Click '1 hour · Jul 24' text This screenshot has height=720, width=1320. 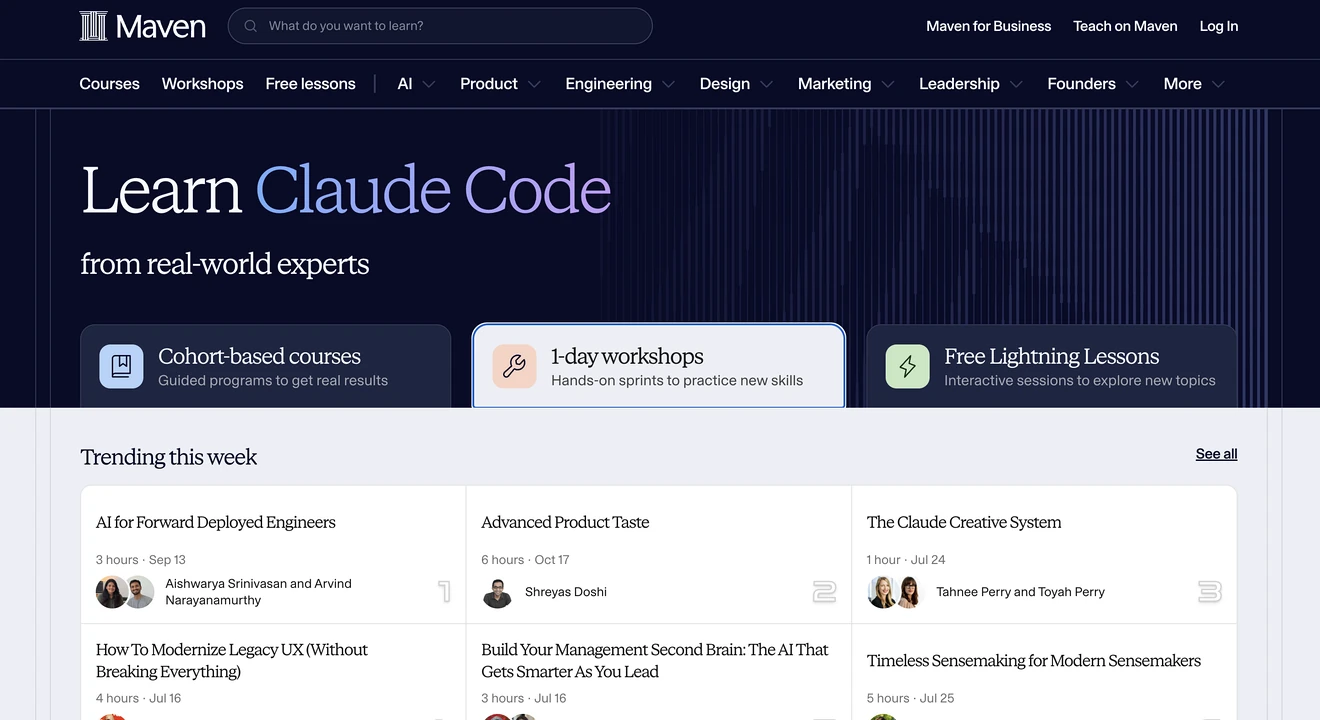[x=906, y=560]
